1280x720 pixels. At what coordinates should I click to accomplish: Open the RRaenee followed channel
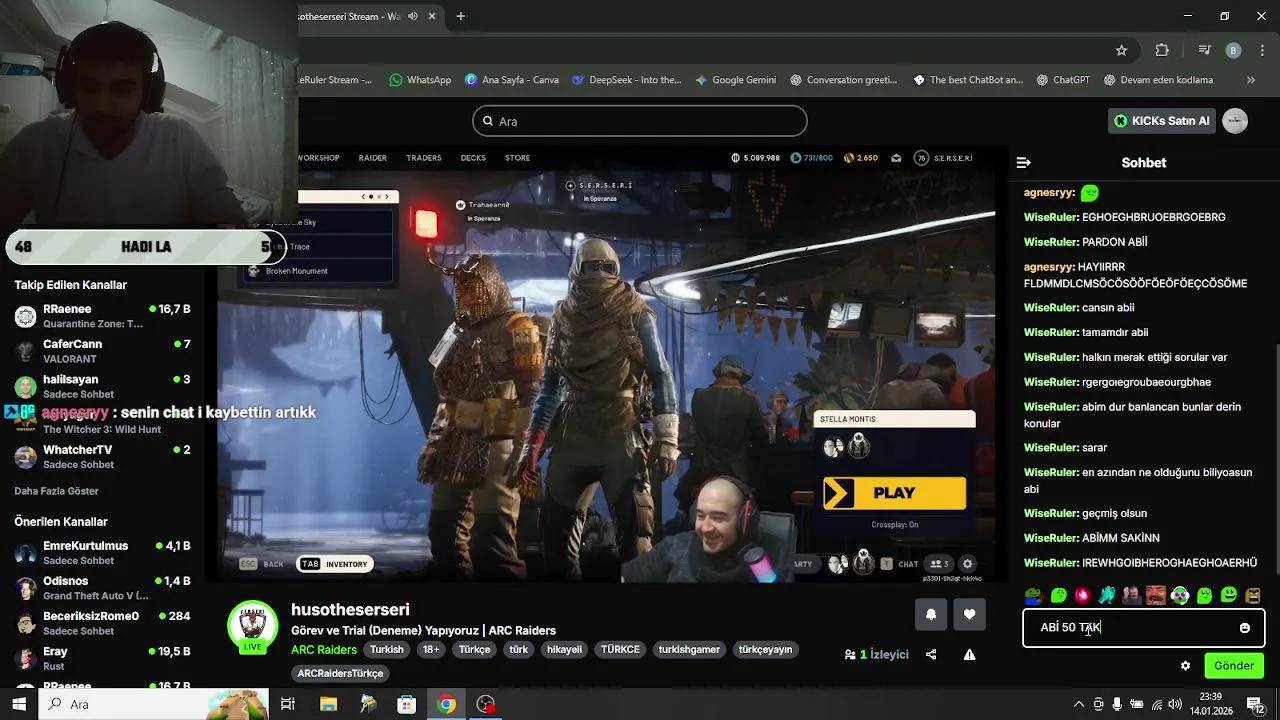(103, 316)
